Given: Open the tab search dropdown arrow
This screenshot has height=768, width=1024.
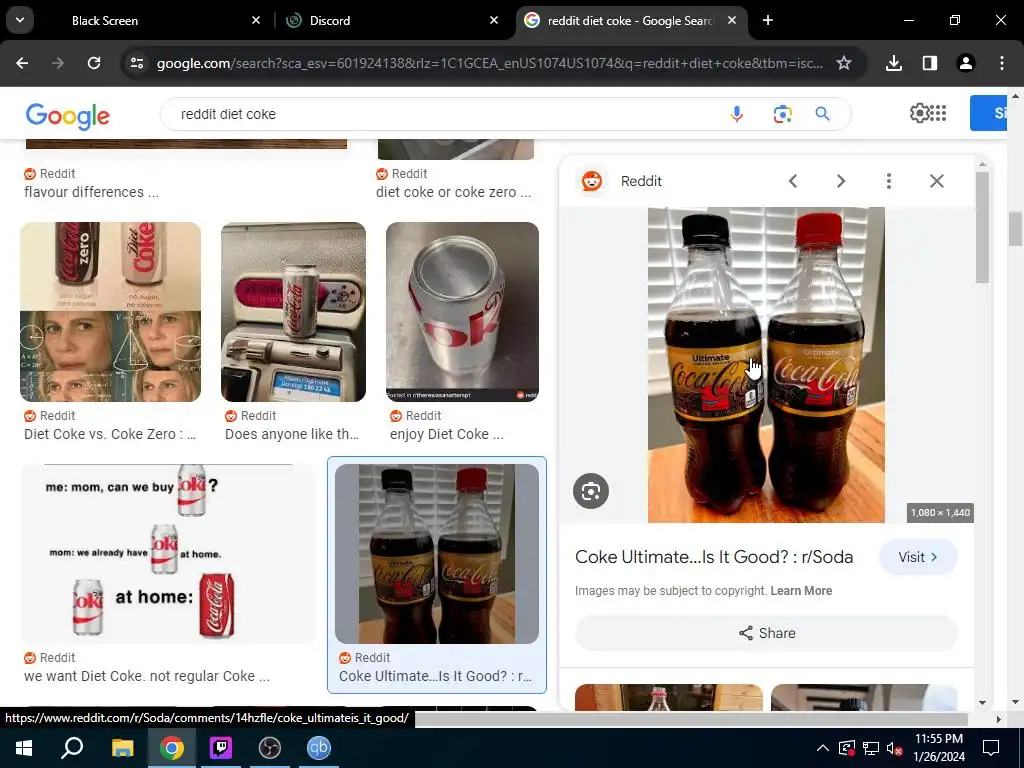Looking at the screenshot, I should coord(20,20).
